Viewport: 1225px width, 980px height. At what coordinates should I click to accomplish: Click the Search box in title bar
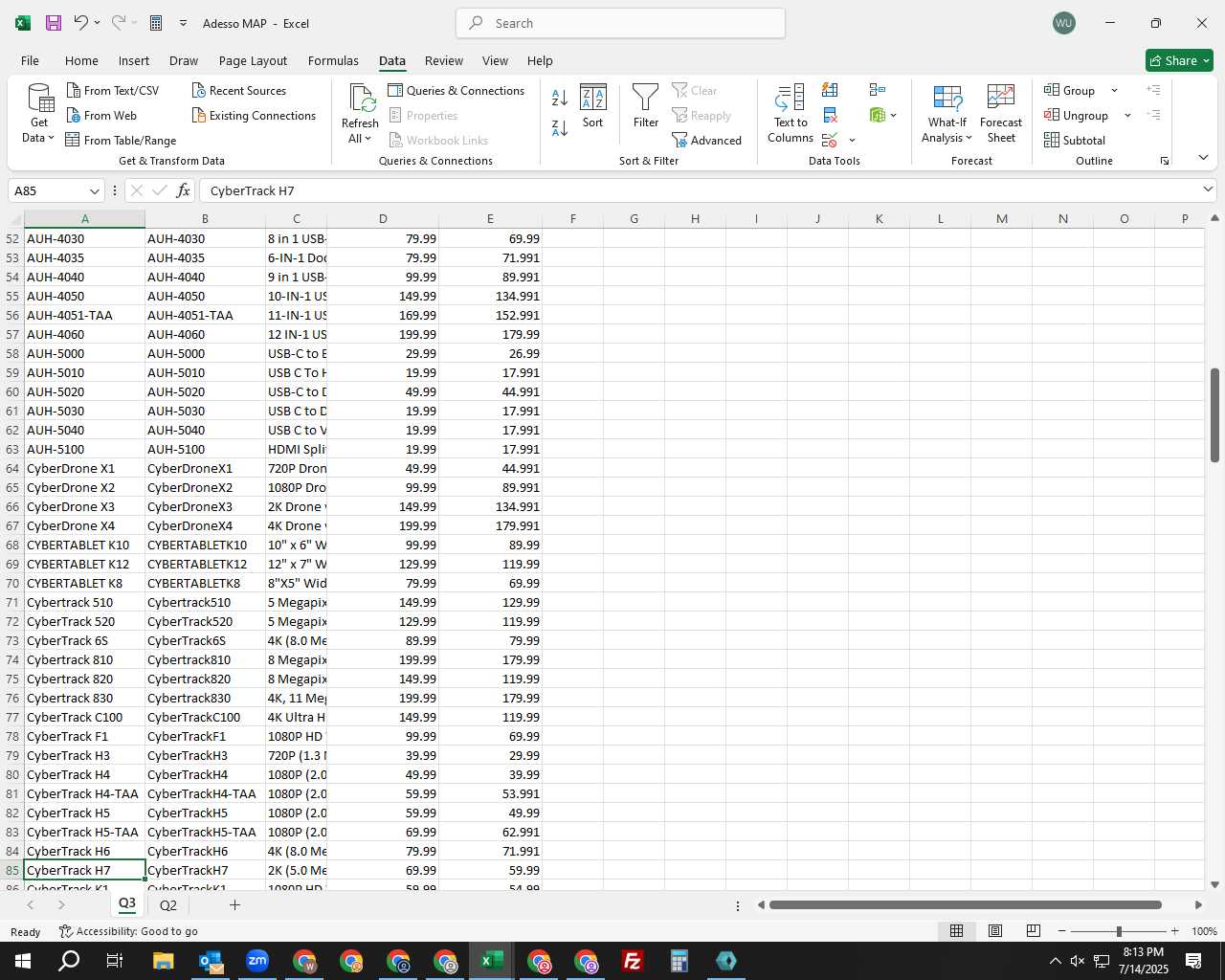pos(620,23)
